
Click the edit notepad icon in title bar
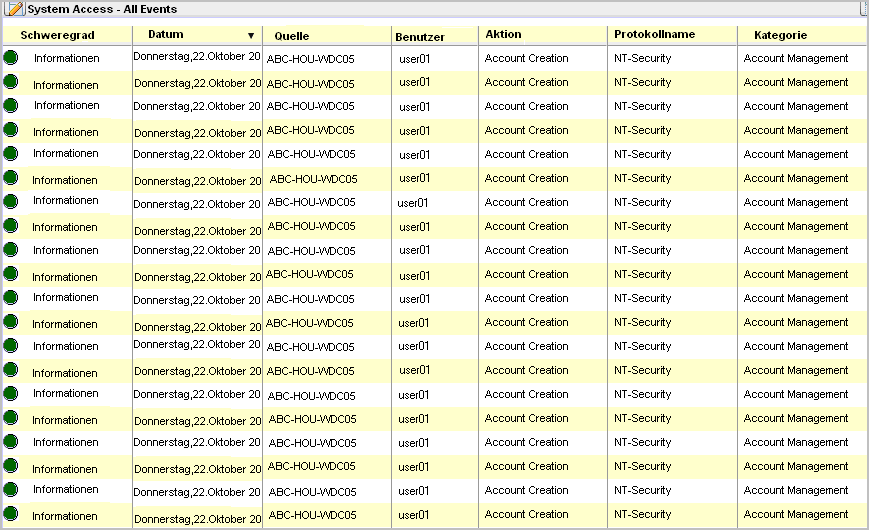14,9
